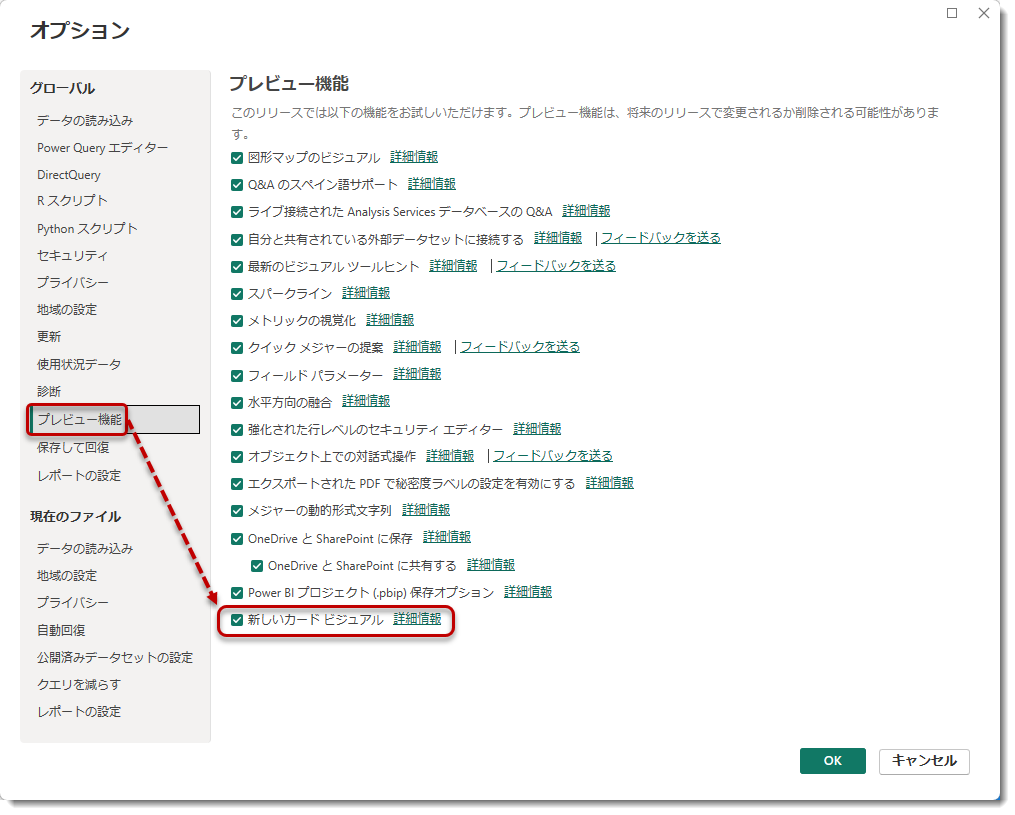
Task: Open 詳細情報 for メトリックの視覚化
Action: (x=390, y=320)
